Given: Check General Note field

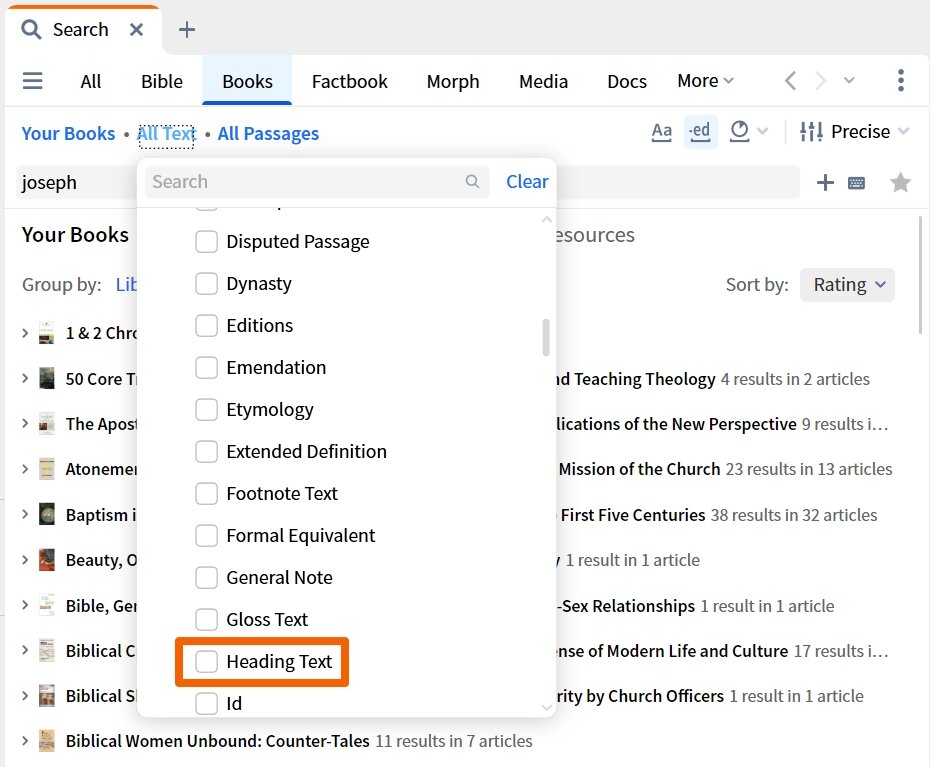Looking at the screenshot, I should pos(206,577).
